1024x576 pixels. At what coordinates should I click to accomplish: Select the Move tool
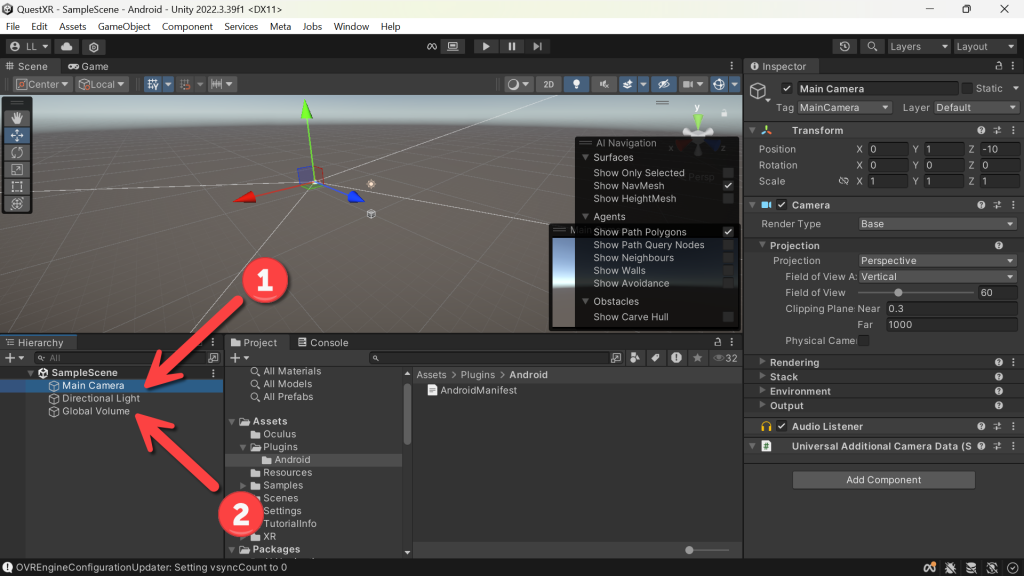17,135
